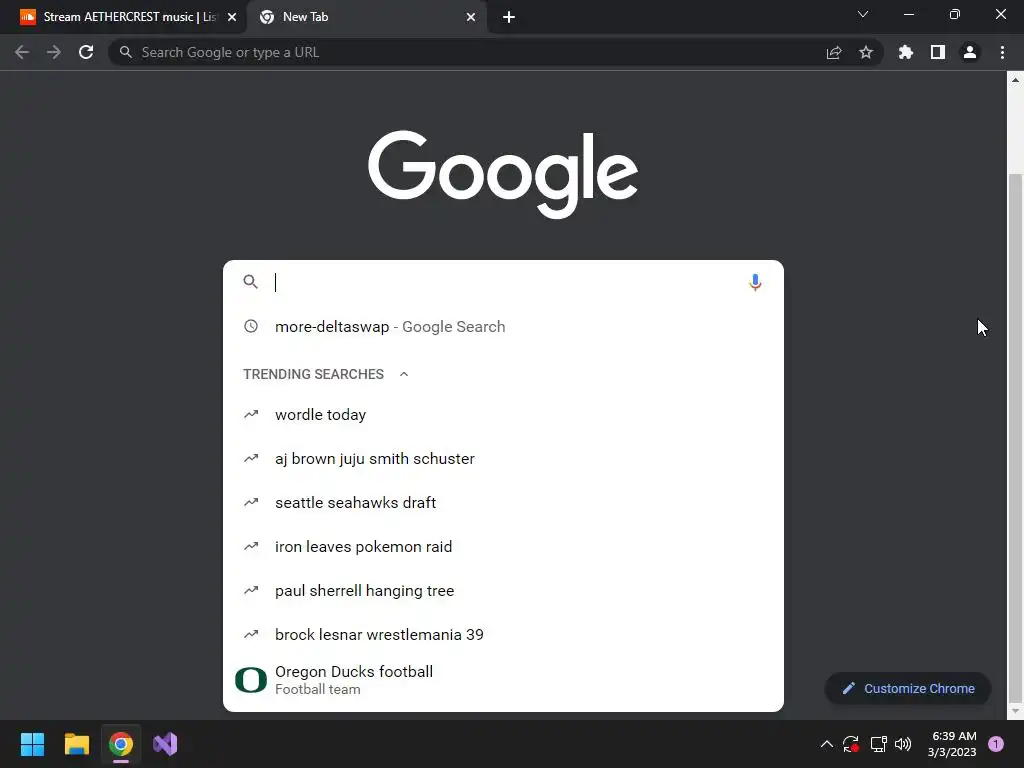The height and width of the screenshot is (768, 1024).
Task: Open the Oregon Ducks football suggestion
Action: tap(503, 680)
